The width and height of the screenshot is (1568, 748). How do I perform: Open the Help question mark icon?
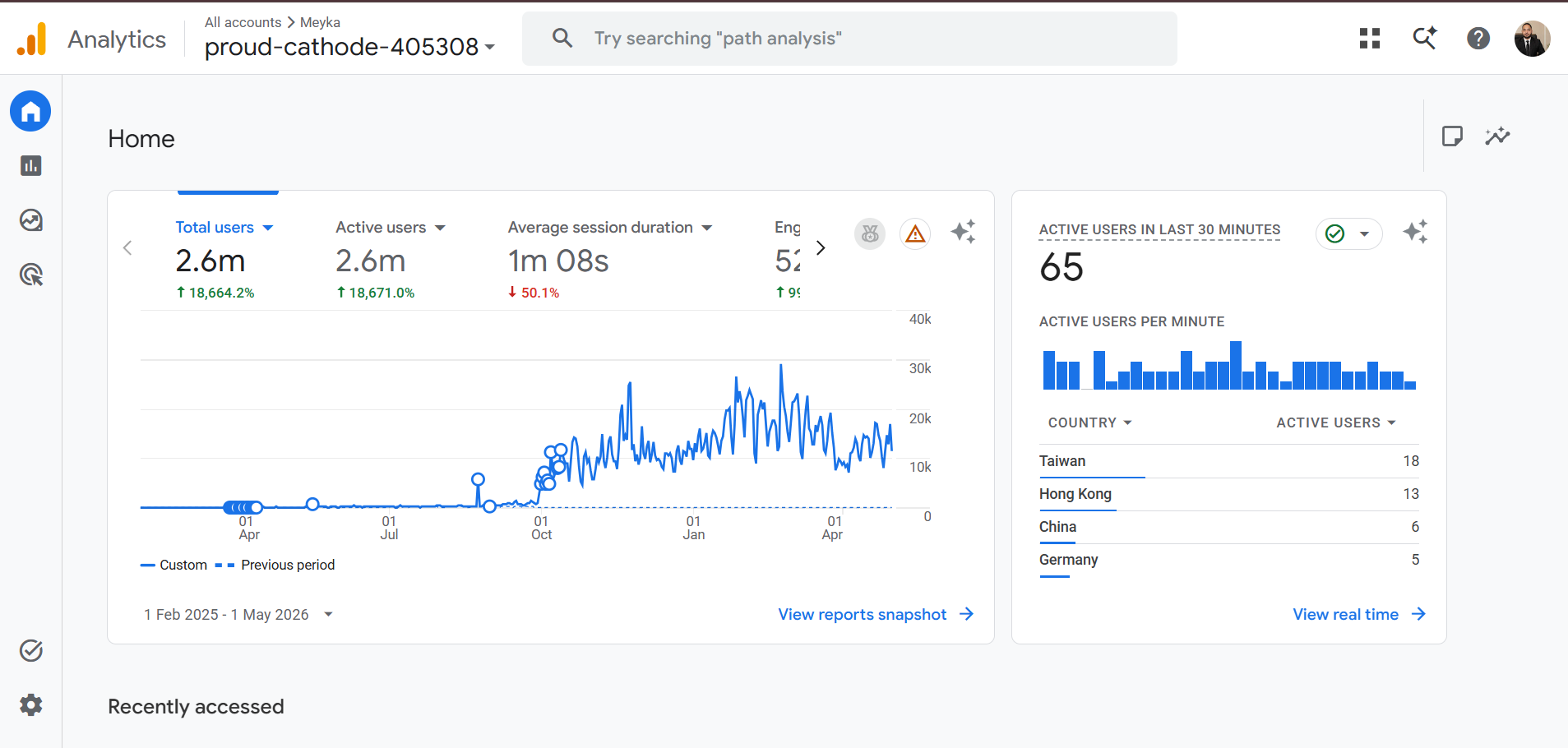[1478, 39]
